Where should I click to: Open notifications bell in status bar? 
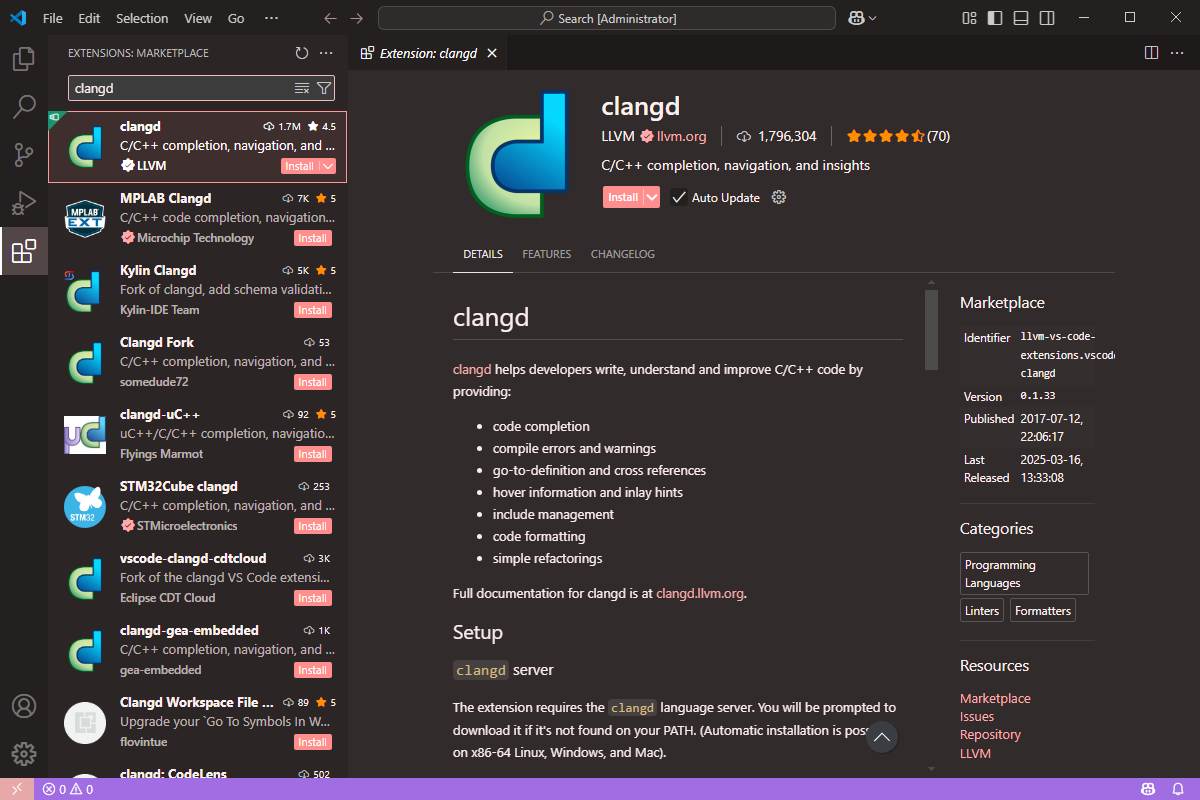pos(1178,789)
